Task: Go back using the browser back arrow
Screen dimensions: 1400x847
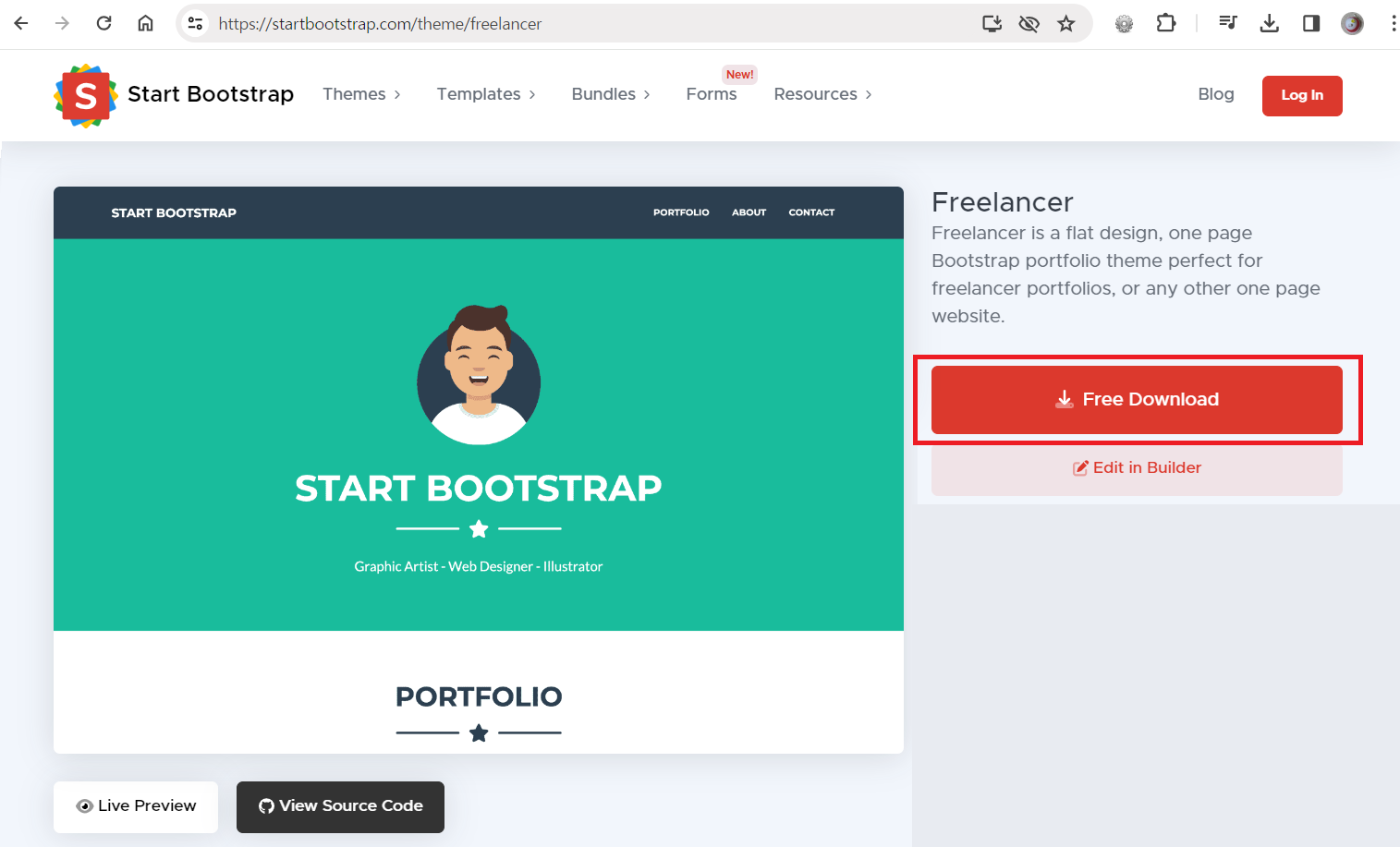Action: pos(21,23)
